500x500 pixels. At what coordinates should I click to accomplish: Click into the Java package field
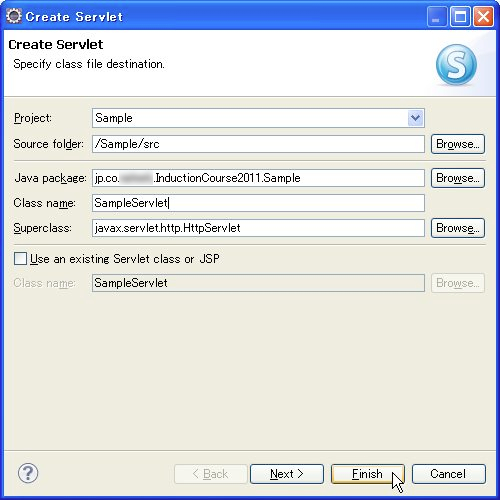point(258,178)
